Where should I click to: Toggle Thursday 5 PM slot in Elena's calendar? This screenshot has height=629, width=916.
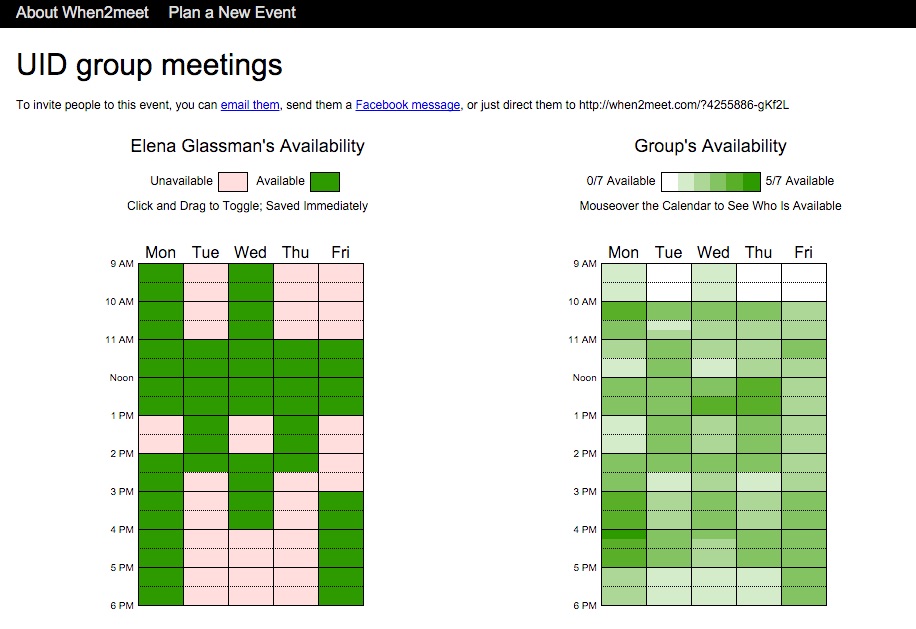tap(296, 577)
